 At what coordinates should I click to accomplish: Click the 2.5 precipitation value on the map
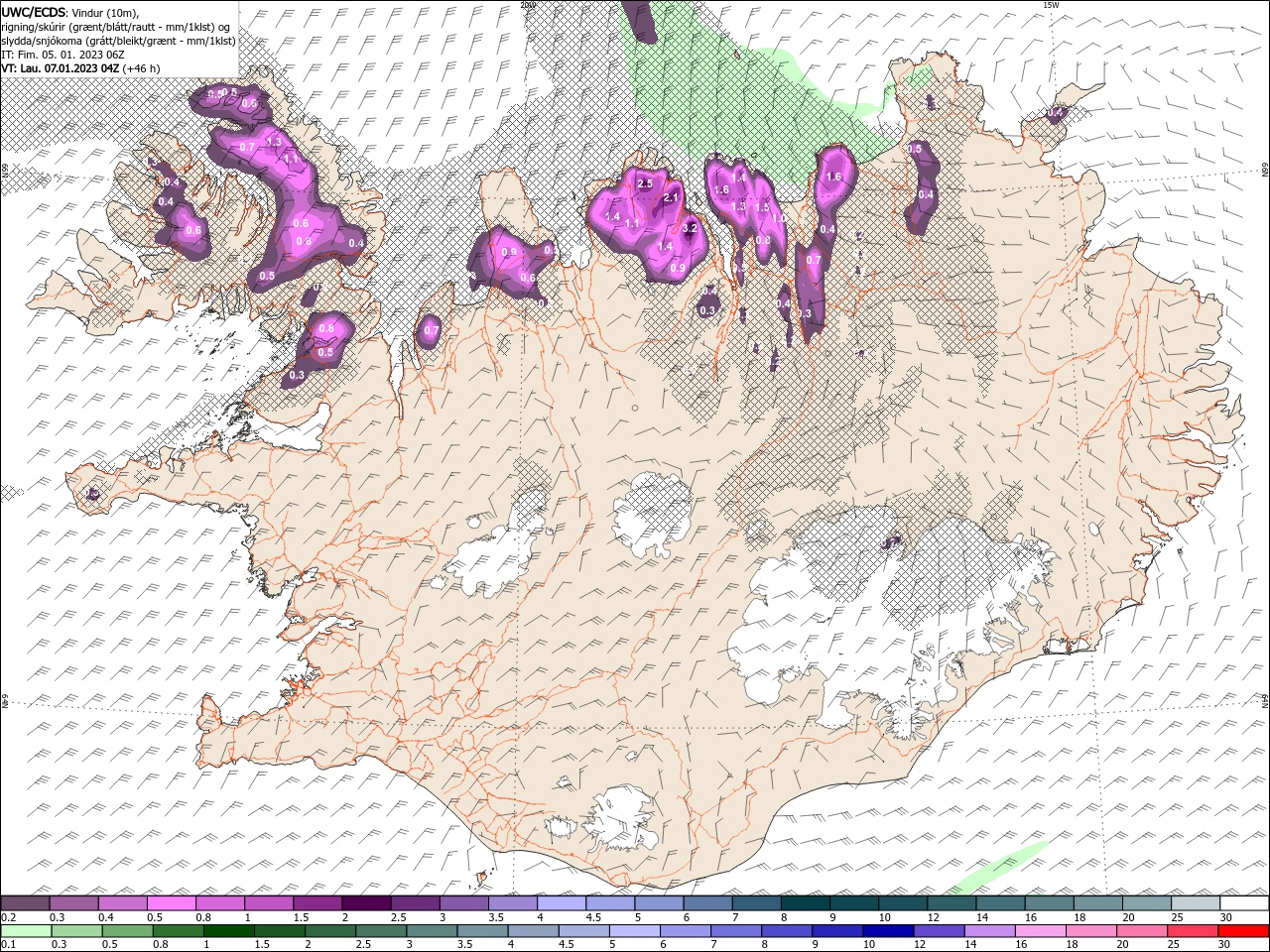click(x=644, y=183)
